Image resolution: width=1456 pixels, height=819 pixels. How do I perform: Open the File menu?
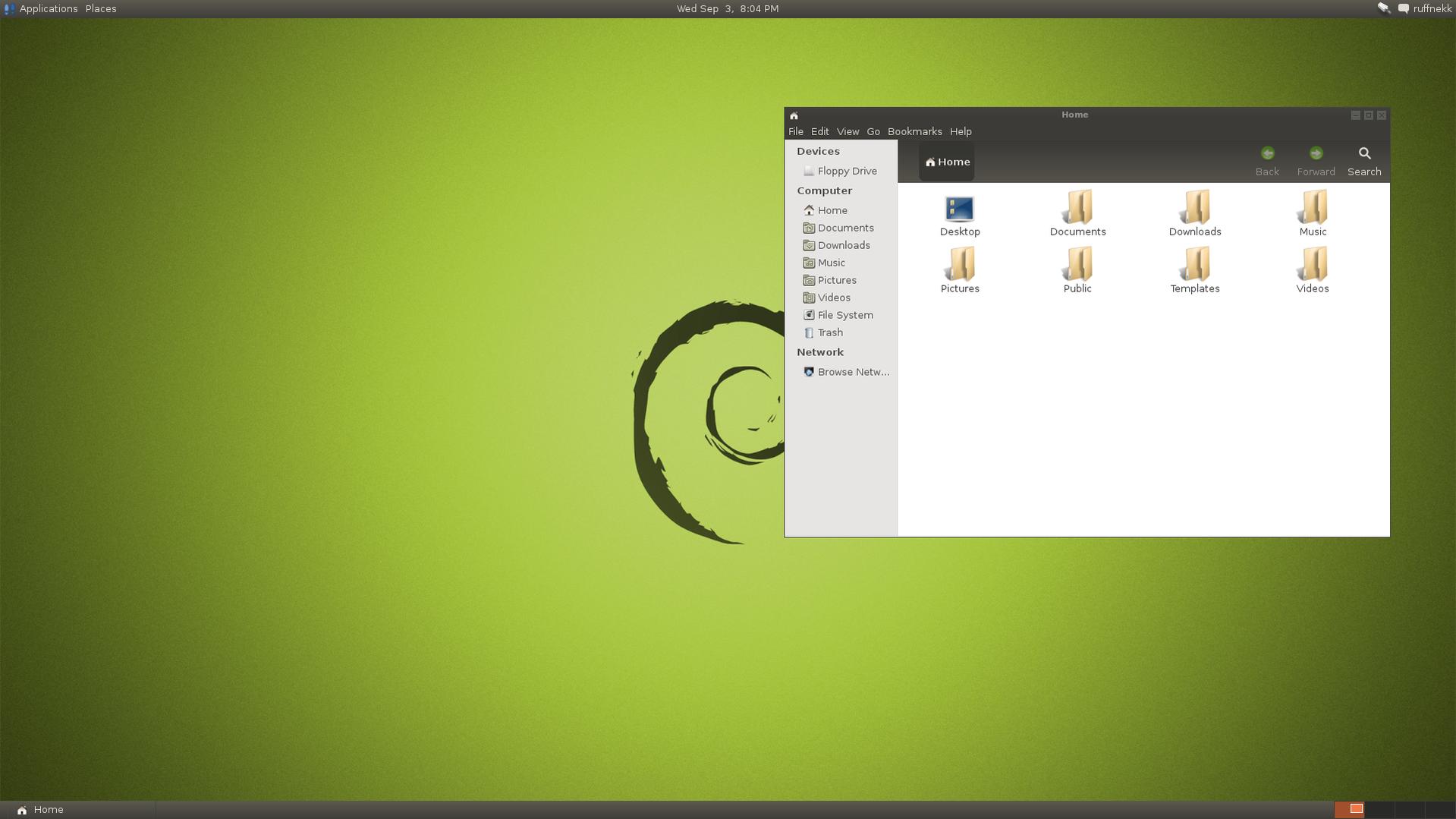[795, 131]
